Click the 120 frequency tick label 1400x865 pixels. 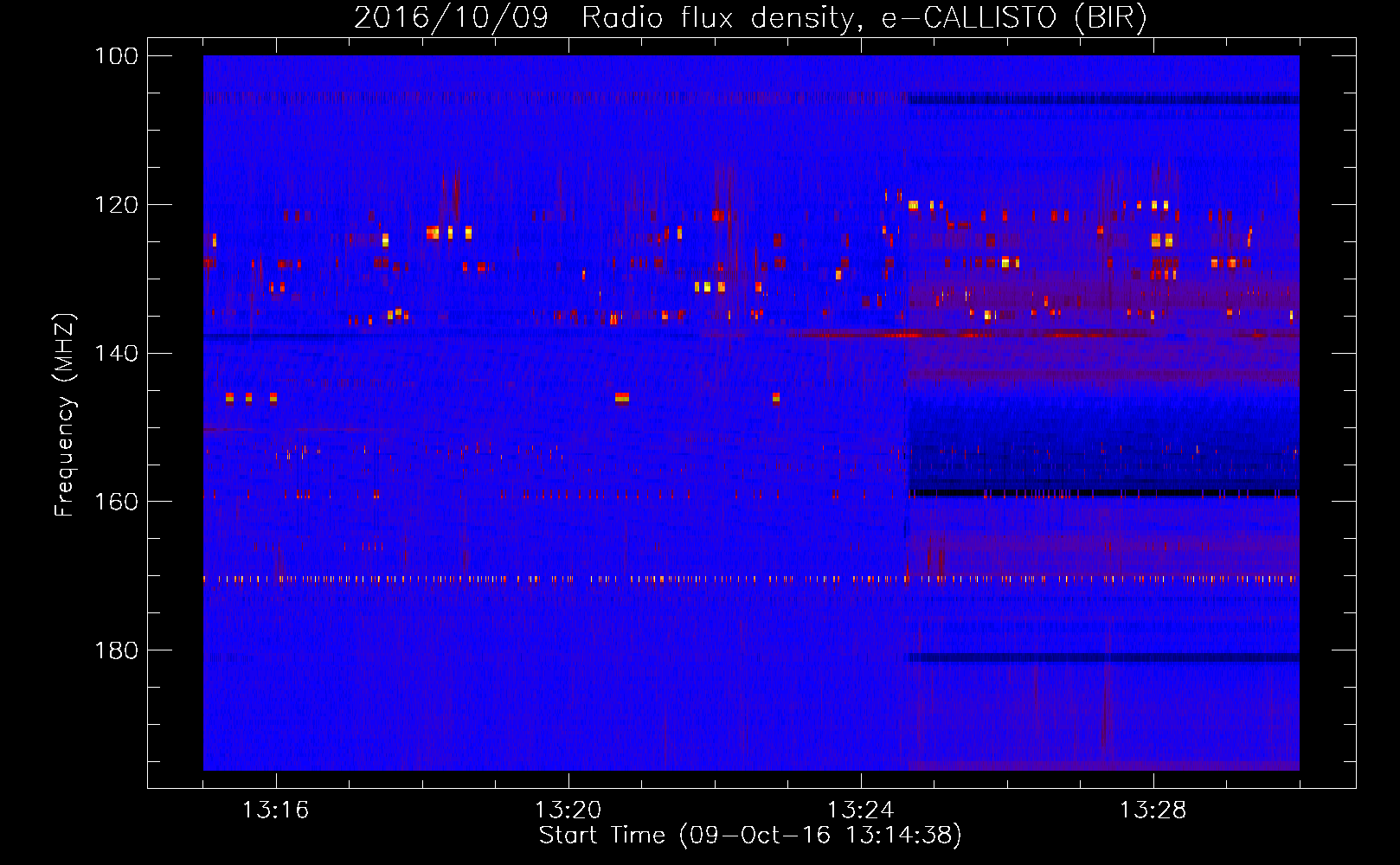(x=116, y=205)
